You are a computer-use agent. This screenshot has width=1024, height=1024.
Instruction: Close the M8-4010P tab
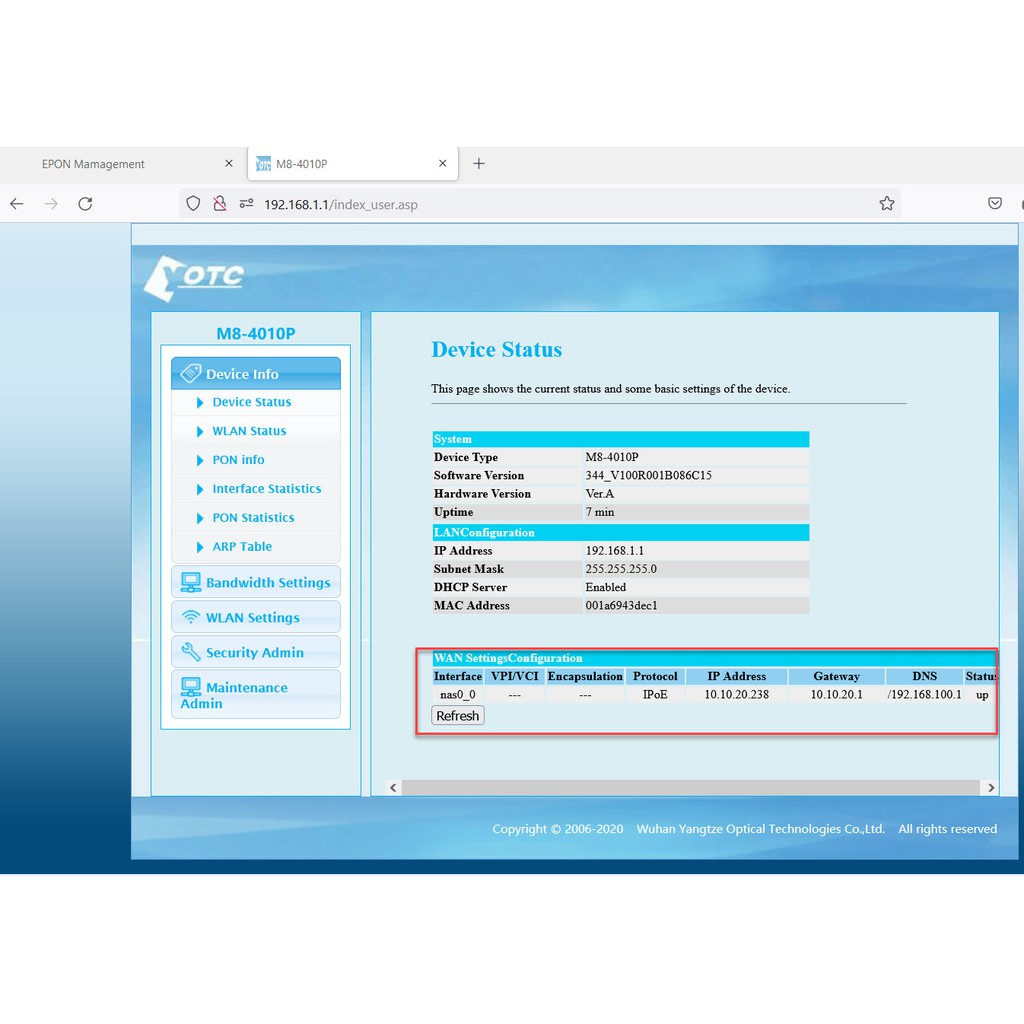coord(443,164)
